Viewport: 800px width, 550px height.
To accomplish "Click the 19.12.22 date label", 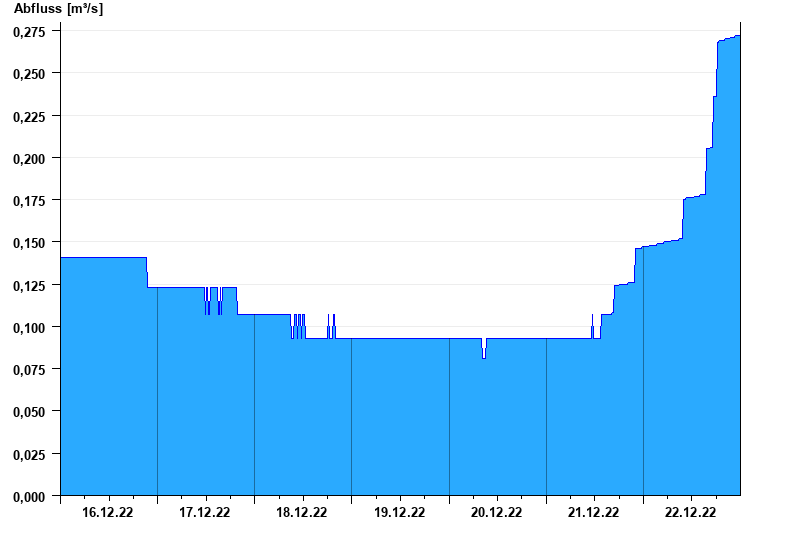I will 399,512.
